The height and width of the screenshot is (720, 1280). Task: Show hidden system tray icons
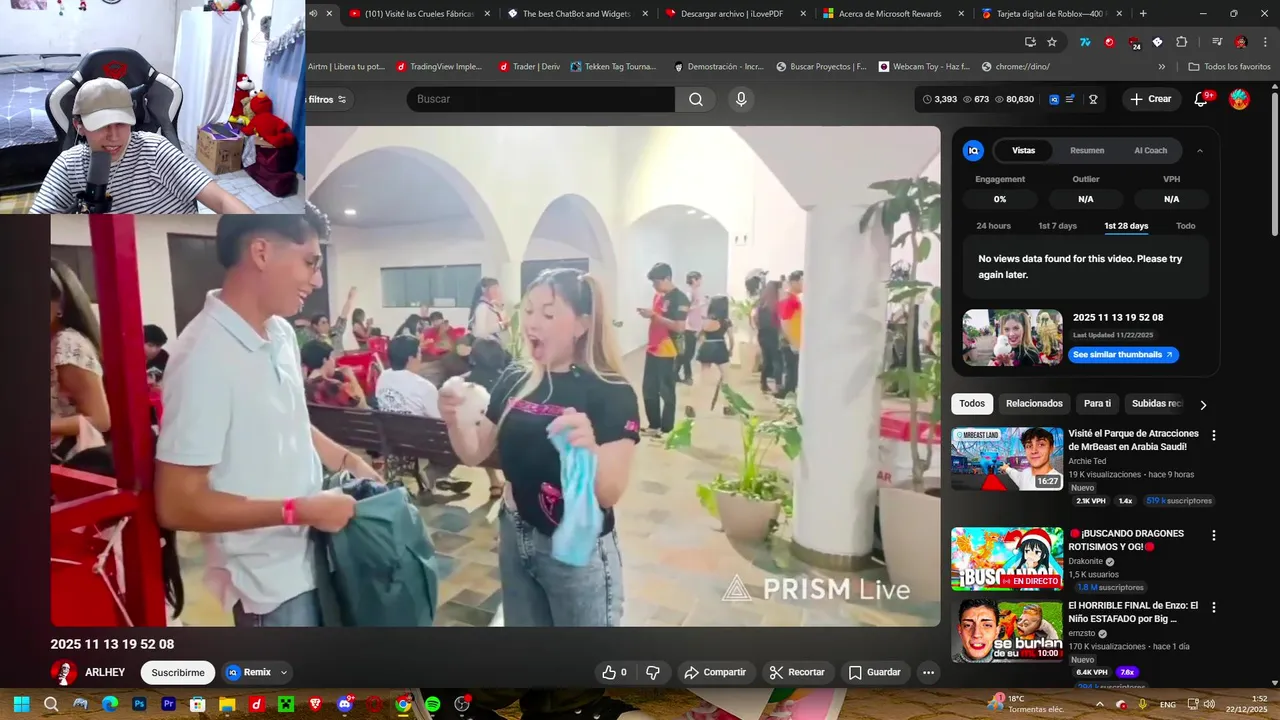click(1100, 704)
